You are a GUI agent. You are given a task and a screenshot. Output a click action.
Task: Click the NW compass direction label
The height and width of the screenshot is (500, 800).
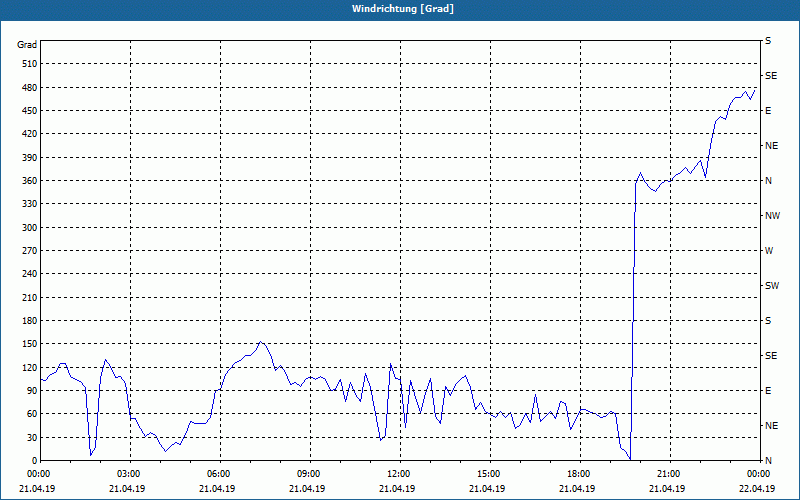click(x=772, y=216)
